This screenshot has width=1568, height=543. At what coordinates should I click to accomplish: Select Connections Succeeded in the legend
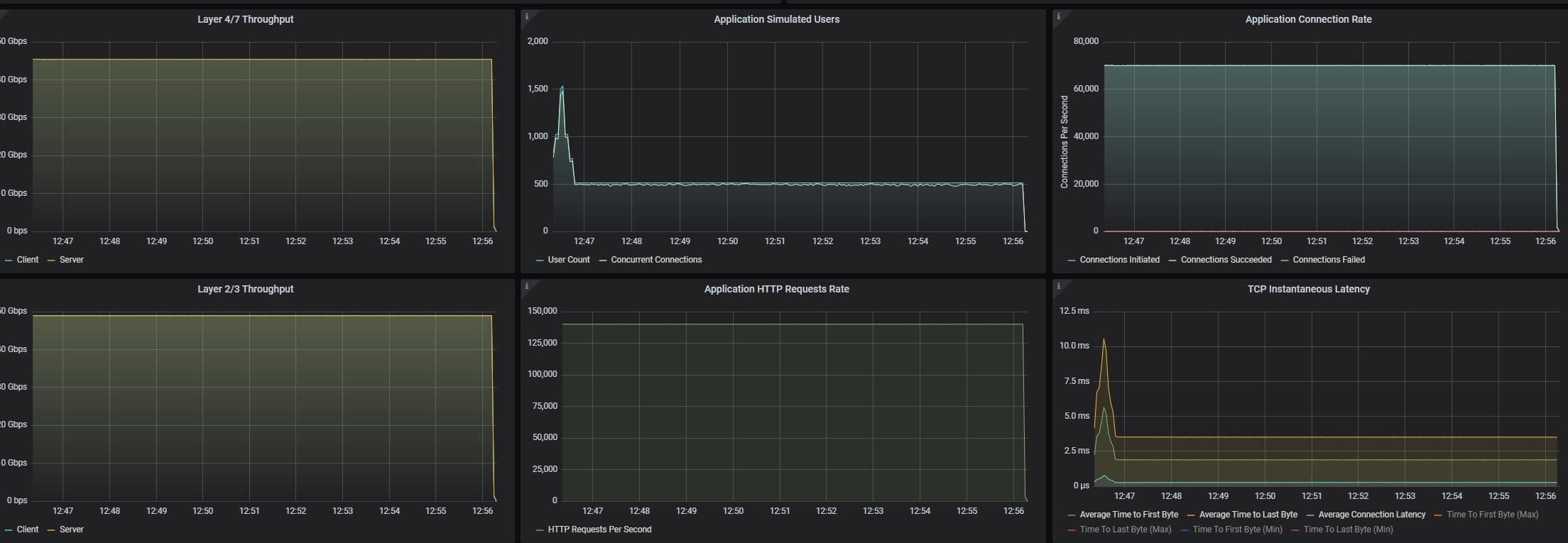[x=1226, y=260]
